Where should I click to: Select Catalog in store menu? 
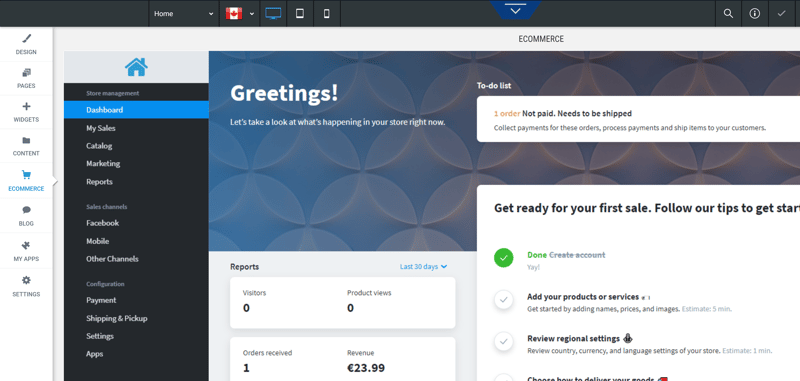[99, 146]
